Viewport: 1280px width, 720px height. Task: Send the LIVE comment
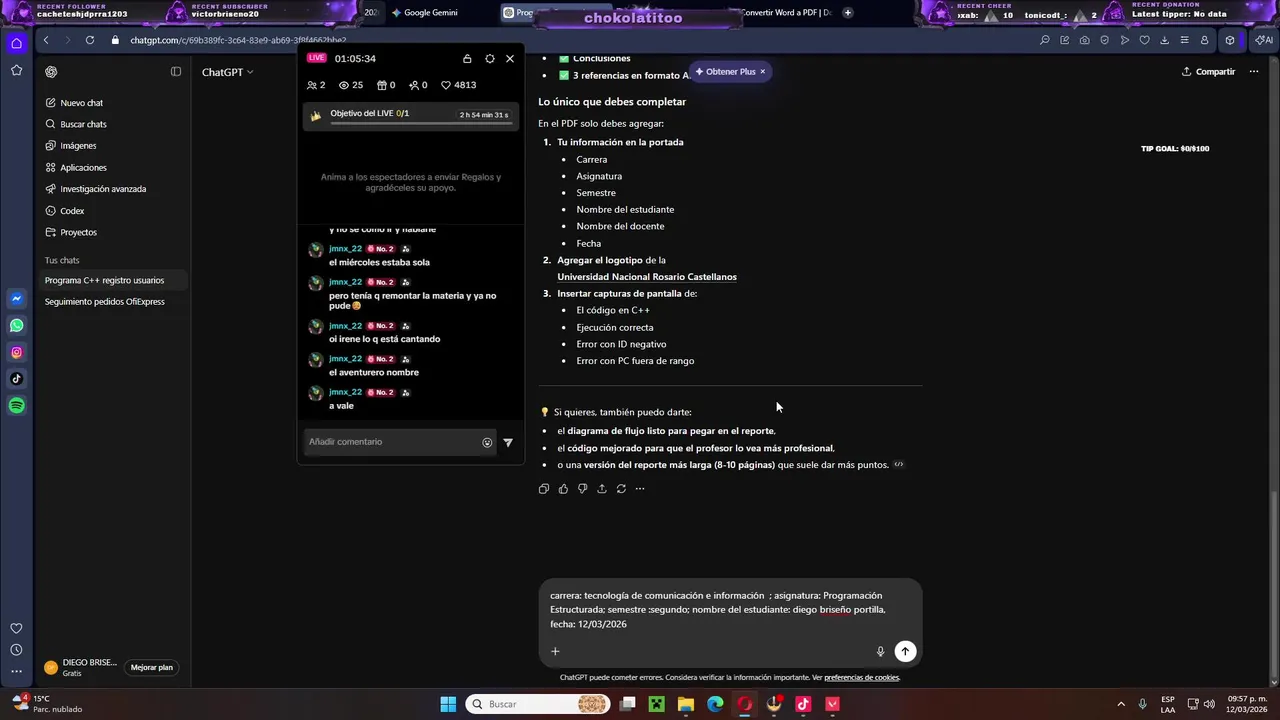click(508, 442)
